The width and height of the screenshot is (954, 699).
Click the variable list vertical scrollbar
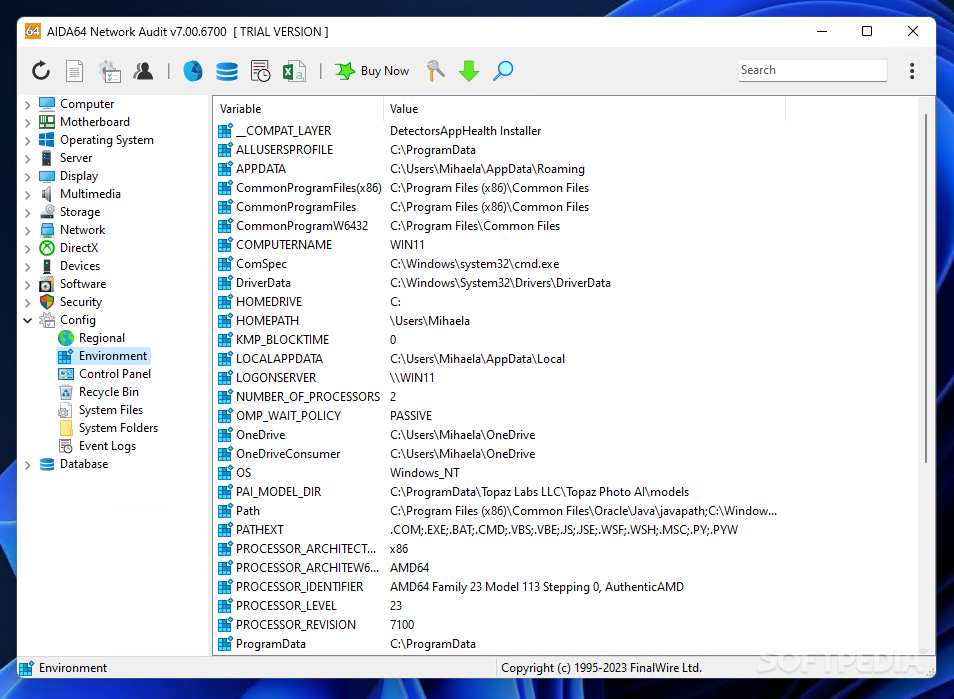926,288
